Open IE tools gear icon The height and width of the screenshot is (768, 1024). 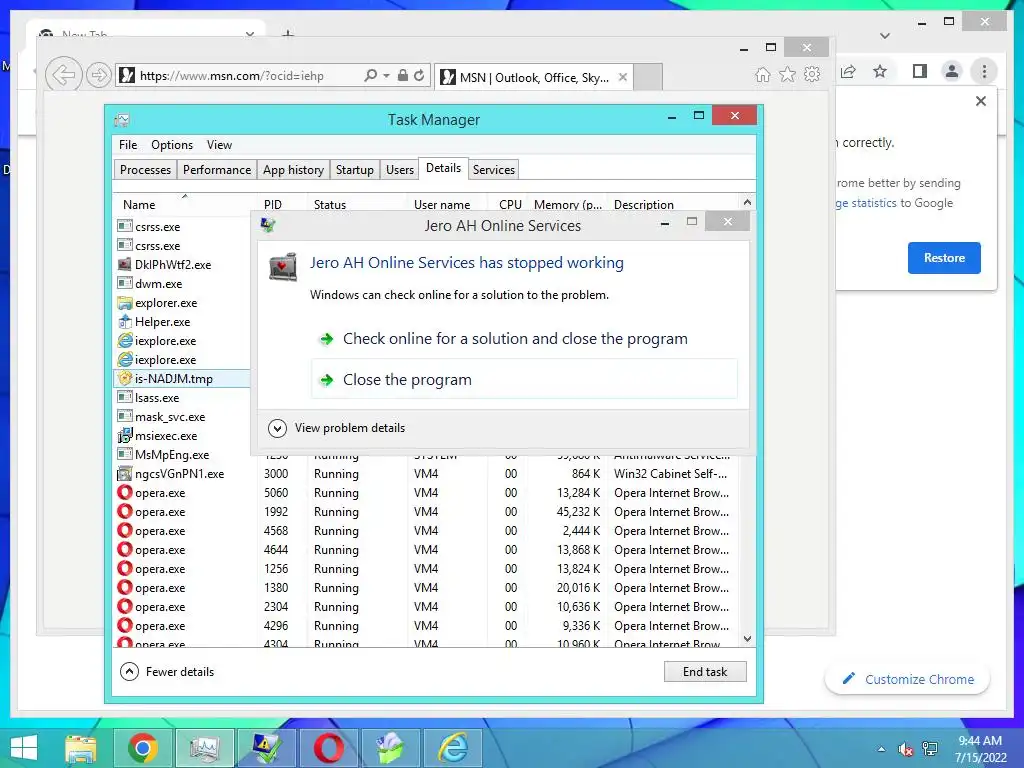(x=812, y=74)
